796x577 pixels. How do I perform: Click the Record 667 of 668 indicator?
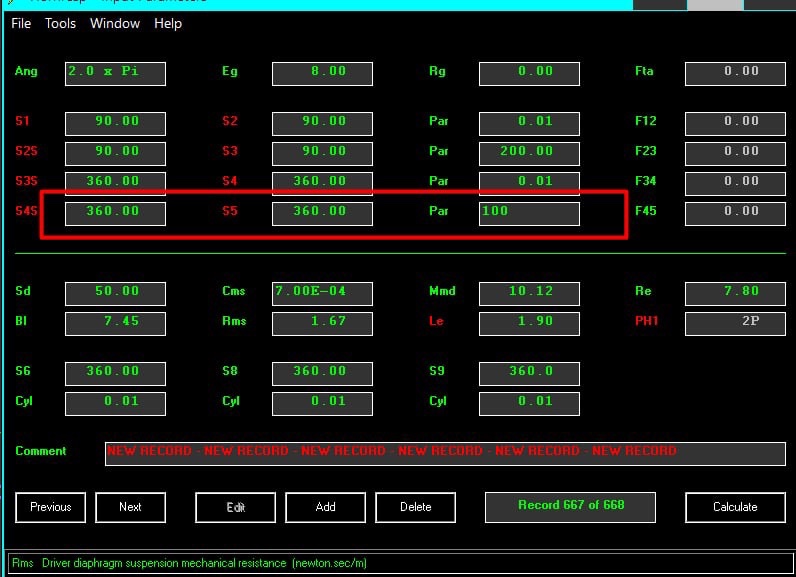point(570,507)
